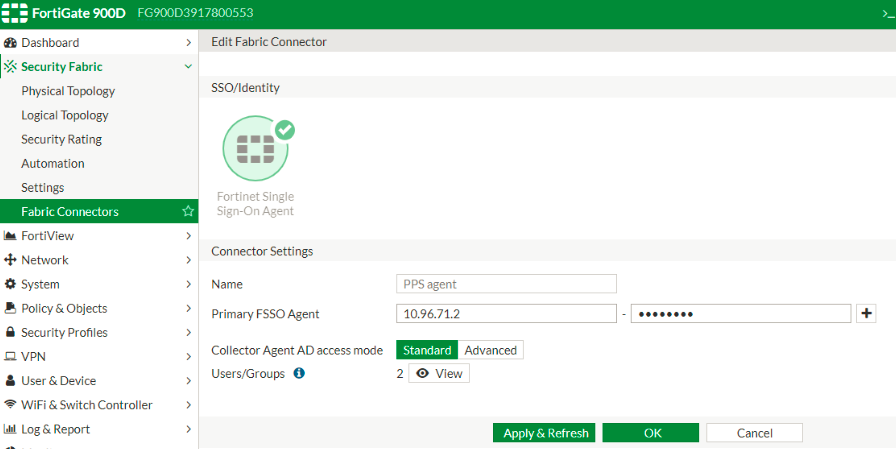
Task: Click the Network arrows icon
Action: [10, 259]
